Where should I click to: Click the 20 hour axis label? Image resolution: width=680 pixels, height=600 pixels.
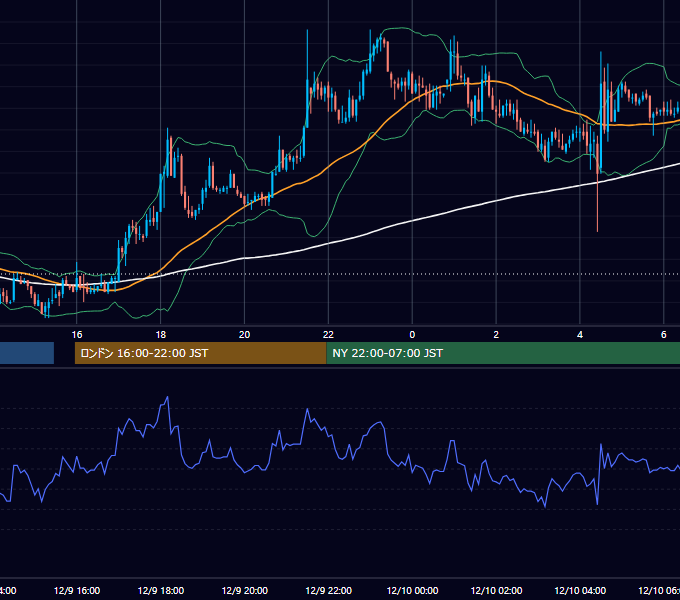pyautogui.click(x=245, y=335)
